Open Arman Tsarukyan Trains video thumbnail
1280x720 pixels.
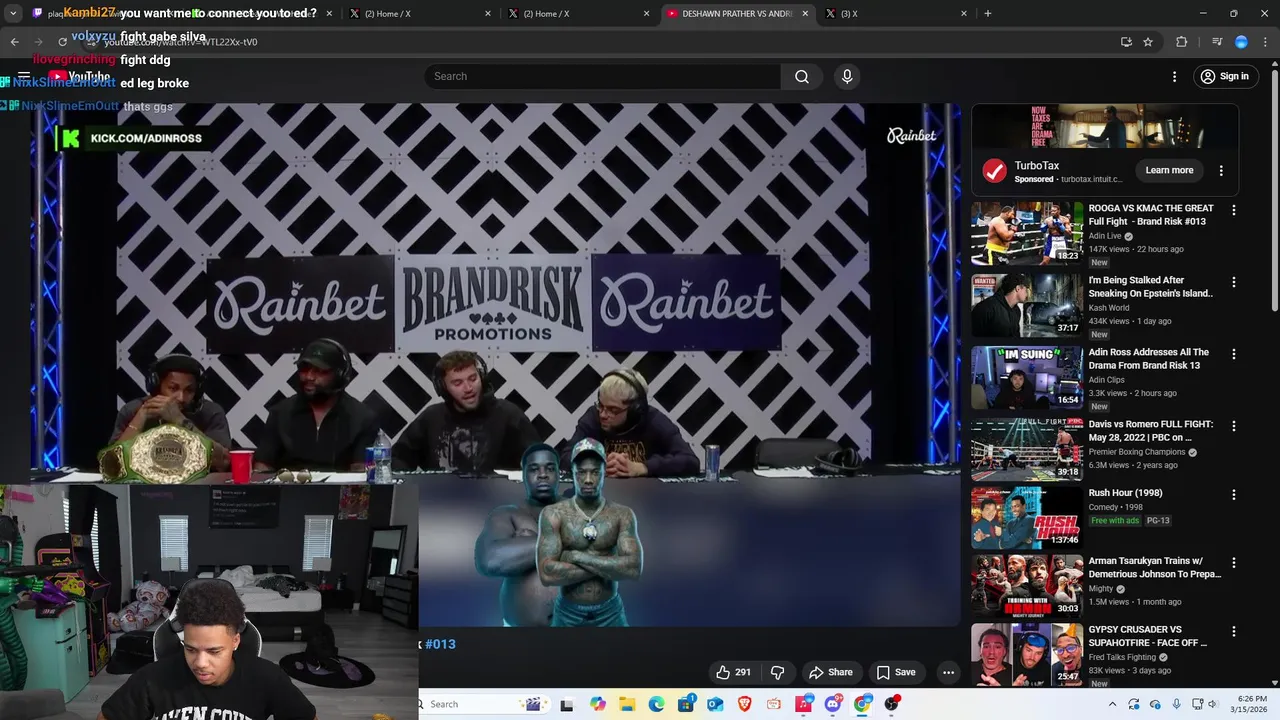(1026, 586)
